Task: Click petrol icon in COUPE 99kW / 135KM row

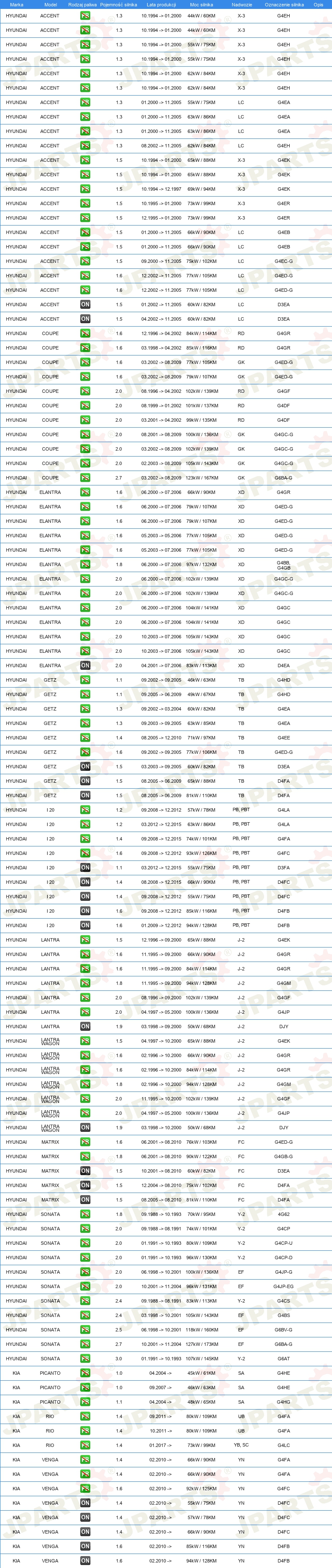Action: [x=85, y=420]
